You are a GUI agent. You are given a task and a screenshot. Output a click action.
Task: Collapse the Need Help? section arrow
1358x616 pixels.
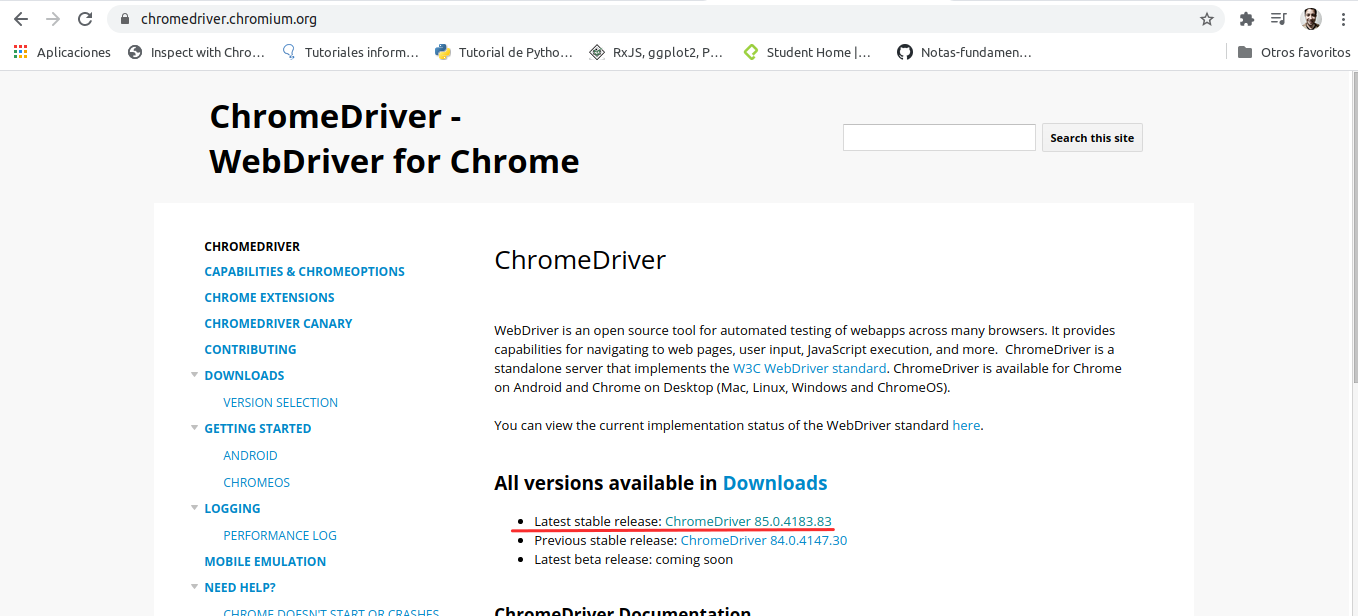click(x=194, y=587)
